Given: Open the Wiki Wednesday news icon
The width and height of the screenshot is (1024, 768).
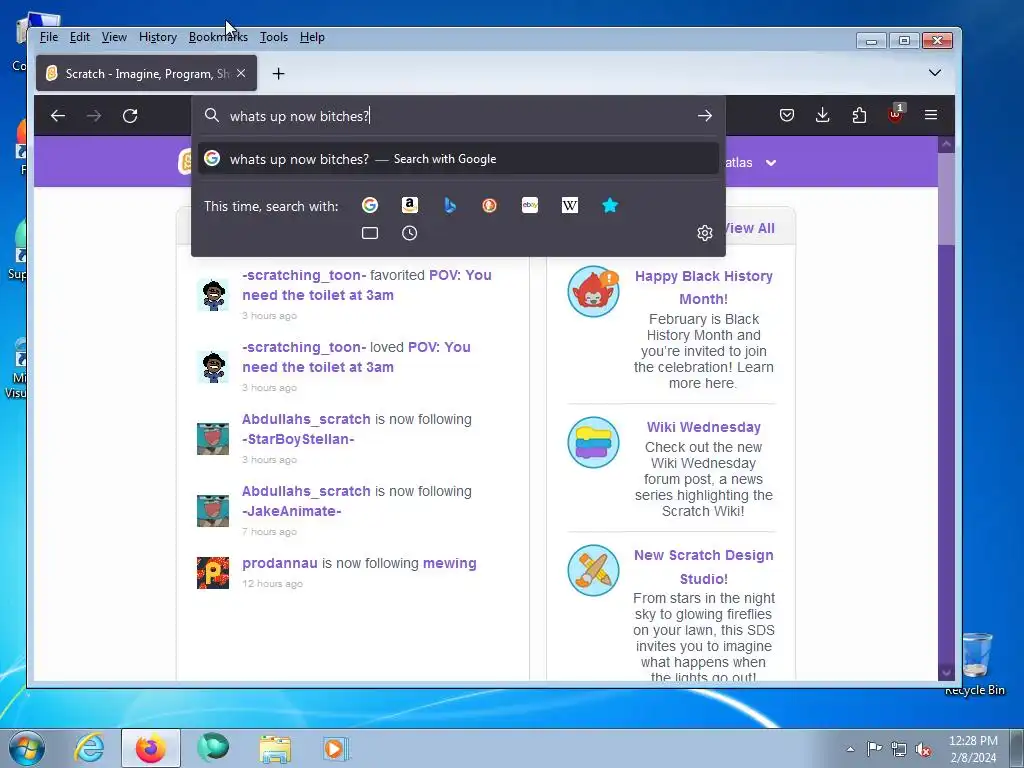Looking at the screenshot, I should 593,442.
